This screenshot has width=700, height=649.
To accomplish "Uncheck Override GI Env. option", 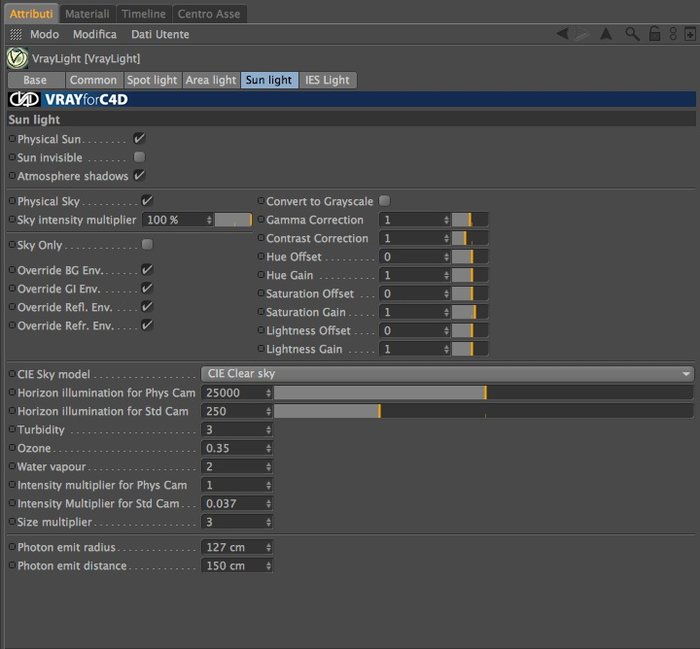I will (x=147, y=288).
